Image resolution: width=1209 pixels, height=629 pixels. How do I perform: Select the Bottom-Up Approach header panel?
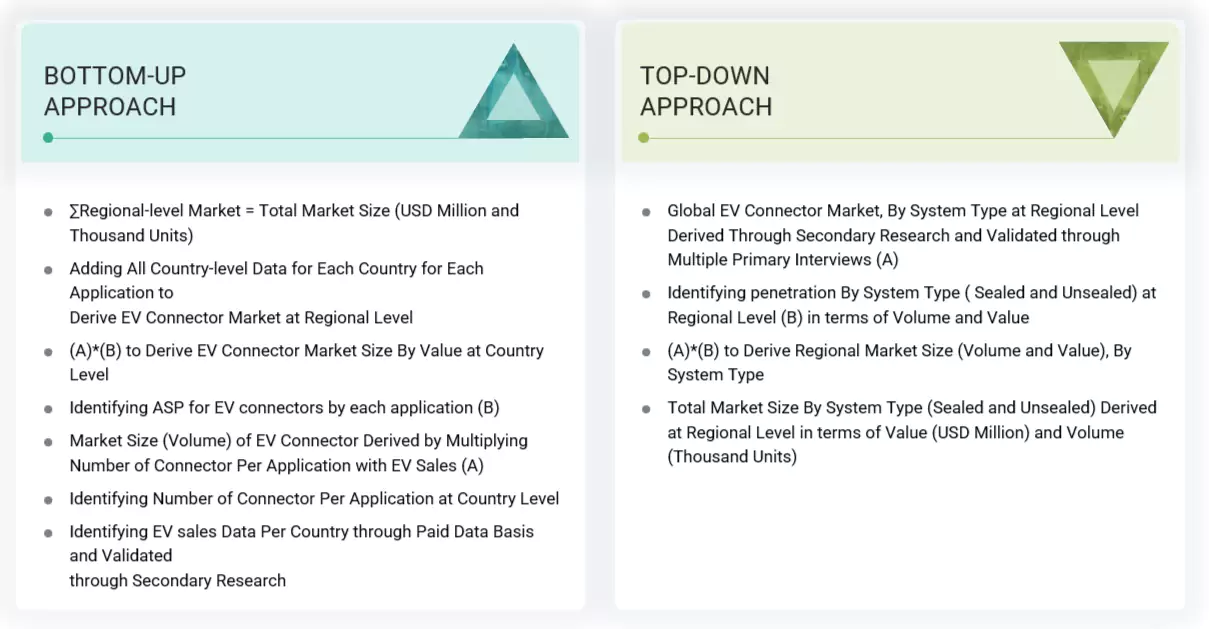pos(300,92)
